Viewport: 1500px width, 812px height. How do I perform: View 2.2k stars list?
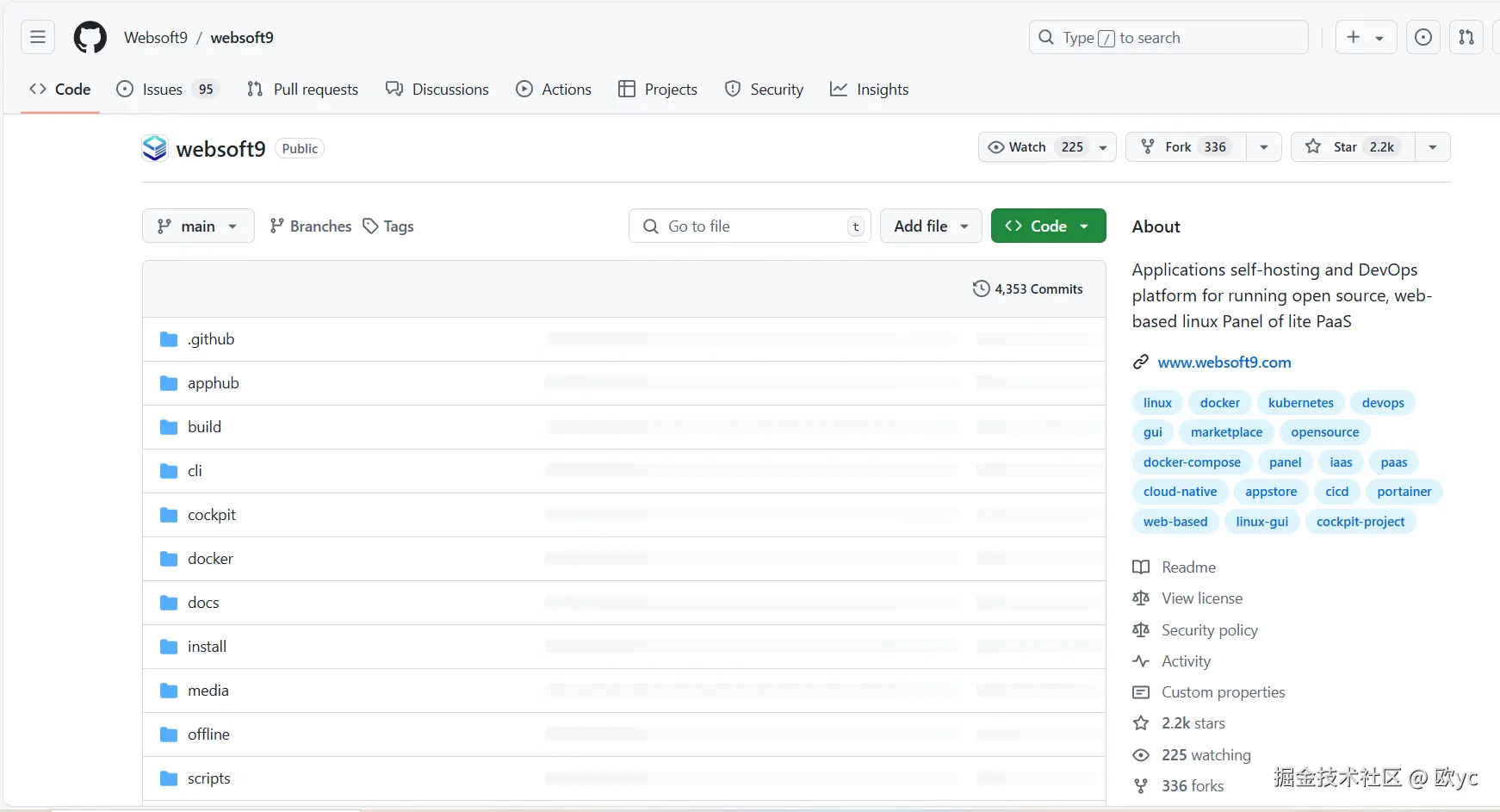point(1179,723)
